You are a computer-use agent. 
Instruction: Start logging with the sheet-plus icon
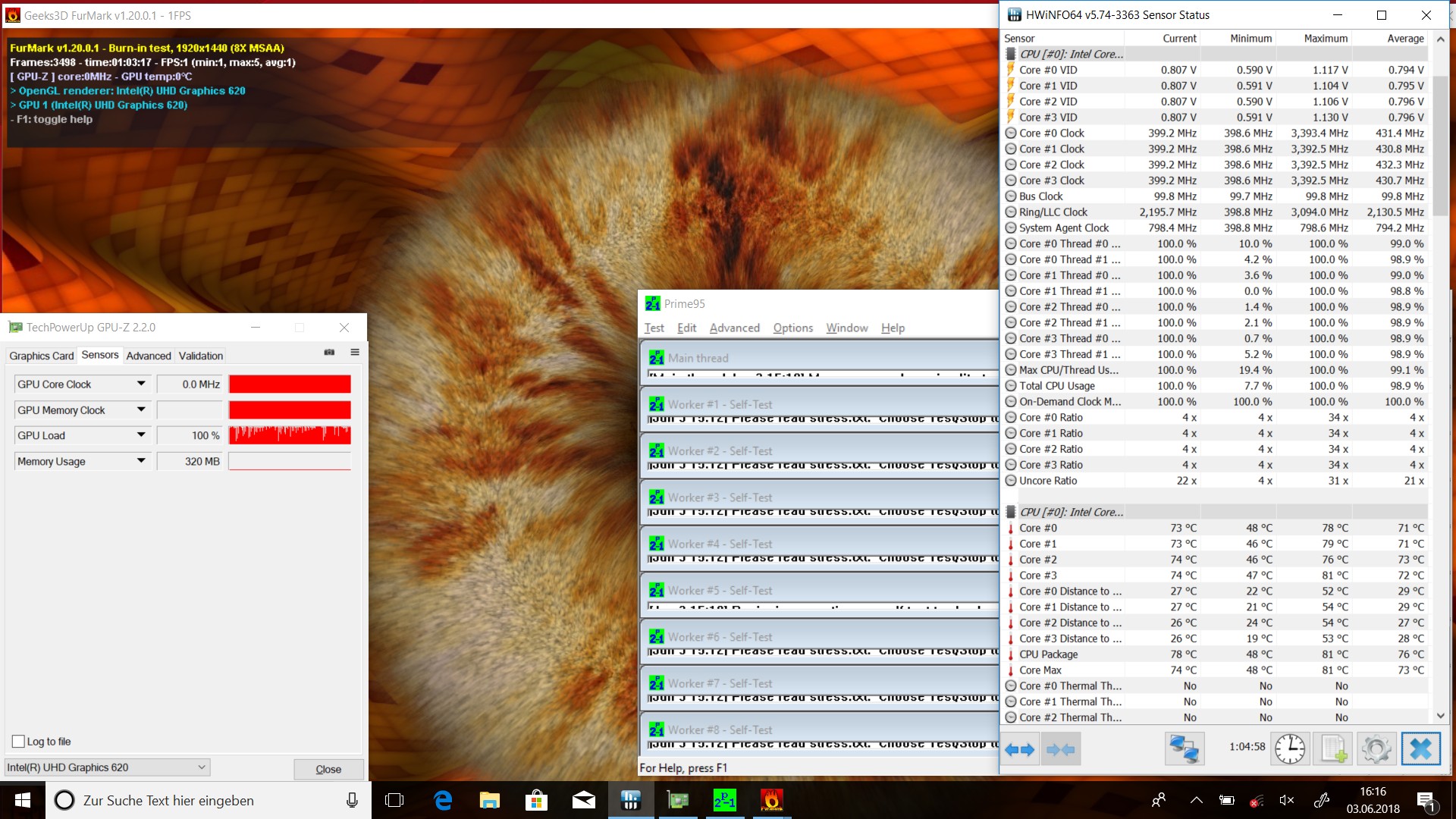(x=1333, y=749)
